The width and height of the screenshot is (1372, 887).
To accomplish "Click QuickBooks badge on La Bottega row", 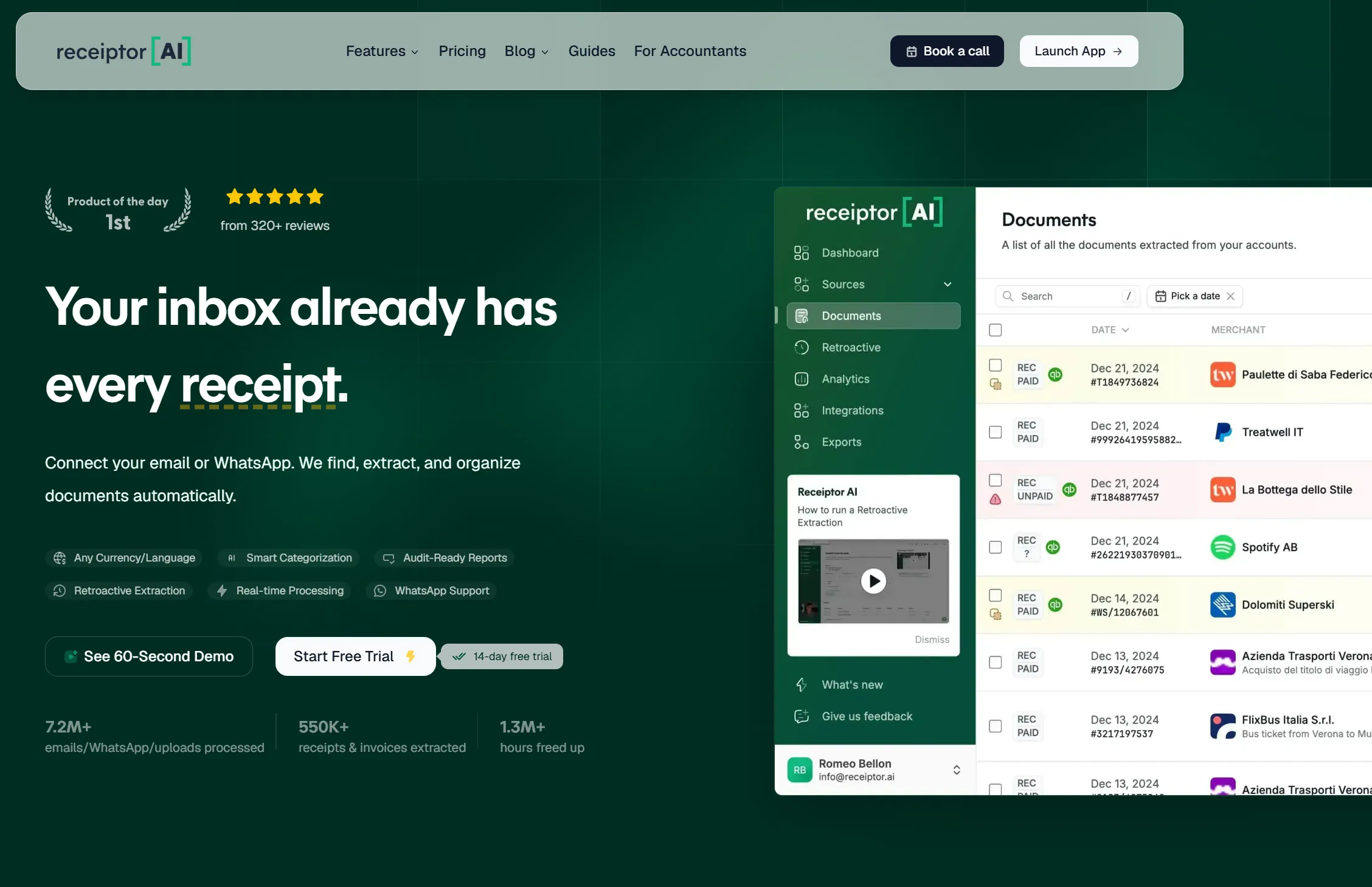I will tap(1070, 490).
